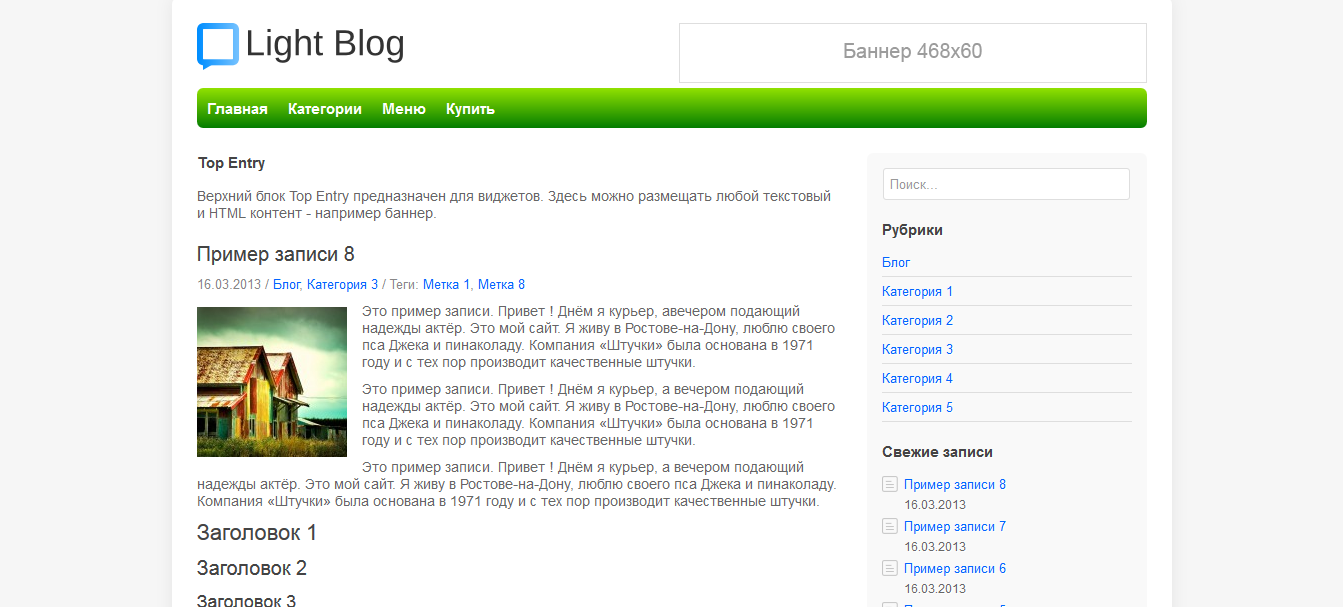Open the Купить menu item
Viewport: 1343px width, 607px height.
pyautogui.click(x=470, y=109)
